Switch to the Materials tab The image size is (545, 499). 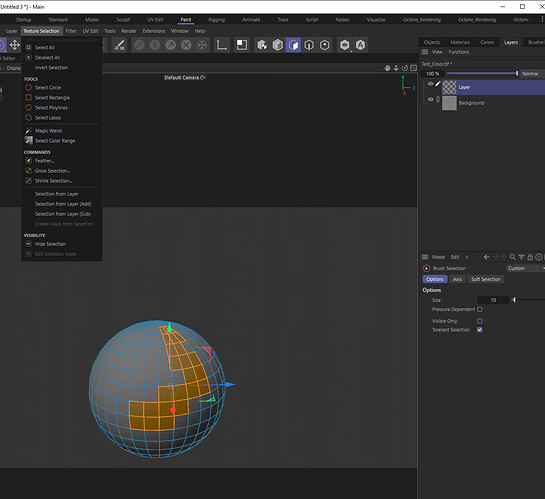click(x=460, y=42)
